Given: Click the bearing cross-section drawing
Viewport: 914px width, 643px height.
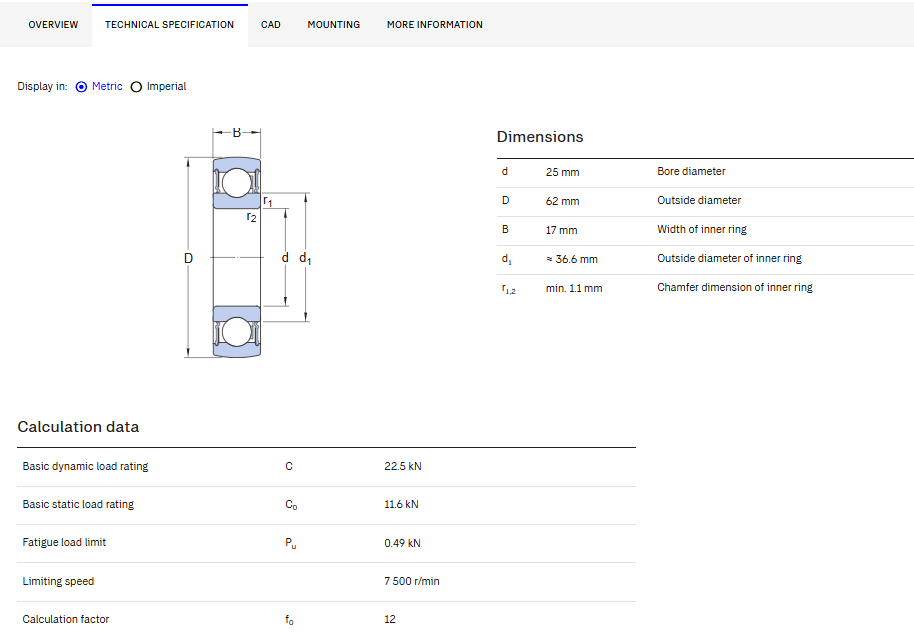Looking at the screenshot, I should (x=248, y=243).
